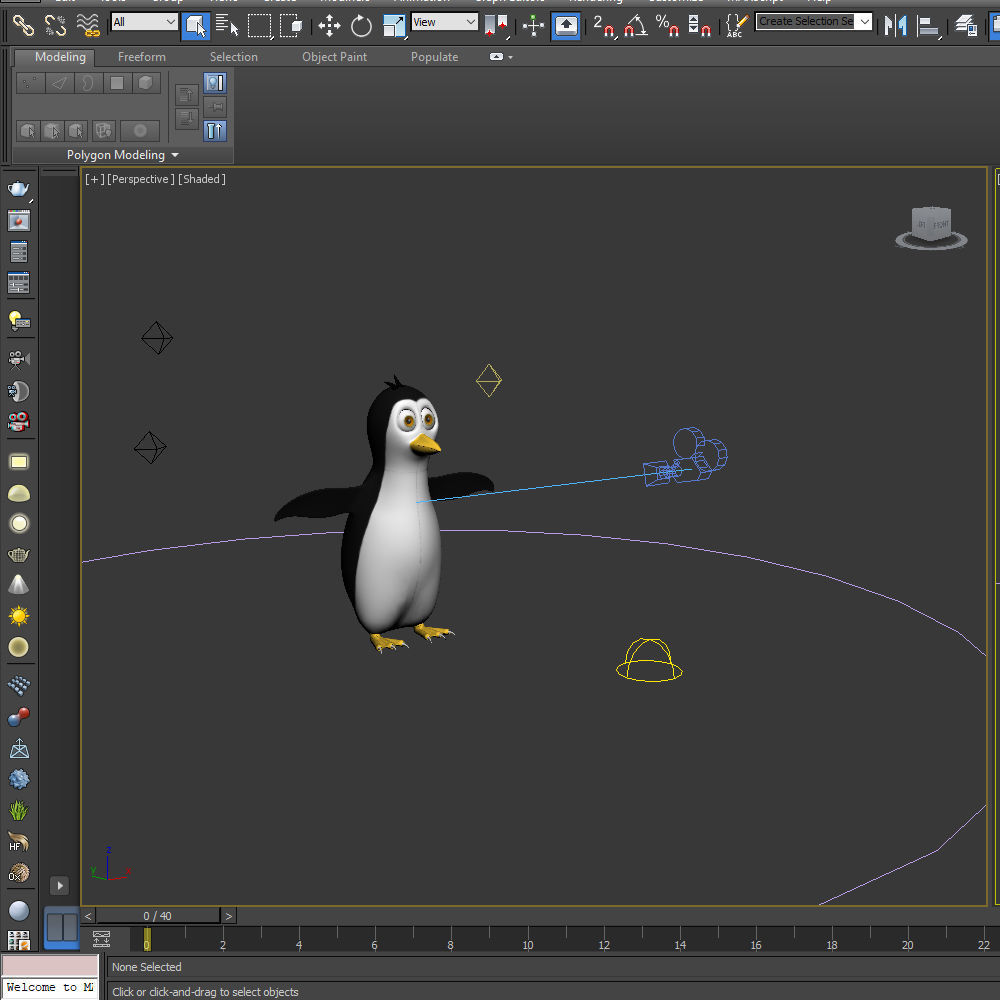Click the Rectangular Selection Region tool
The image size is (1000, 1000).
click(x=259, y=26)
